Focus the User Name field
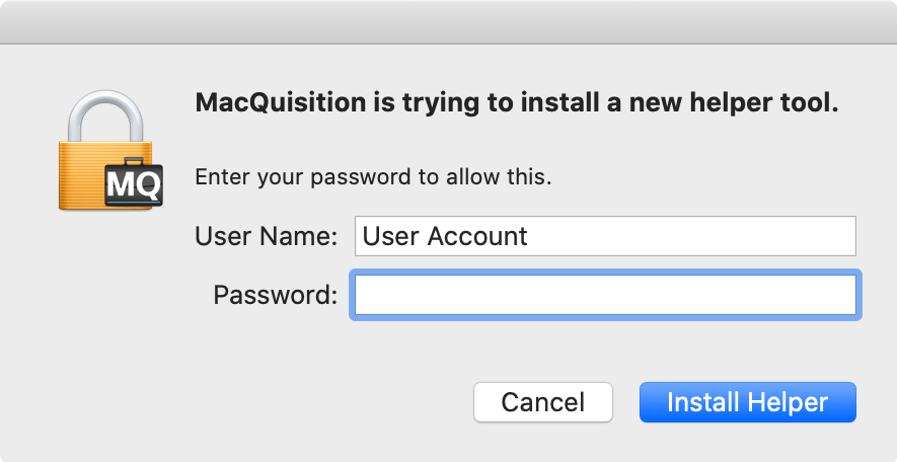This screenshot has height=462, width=897. pos(604,237)
